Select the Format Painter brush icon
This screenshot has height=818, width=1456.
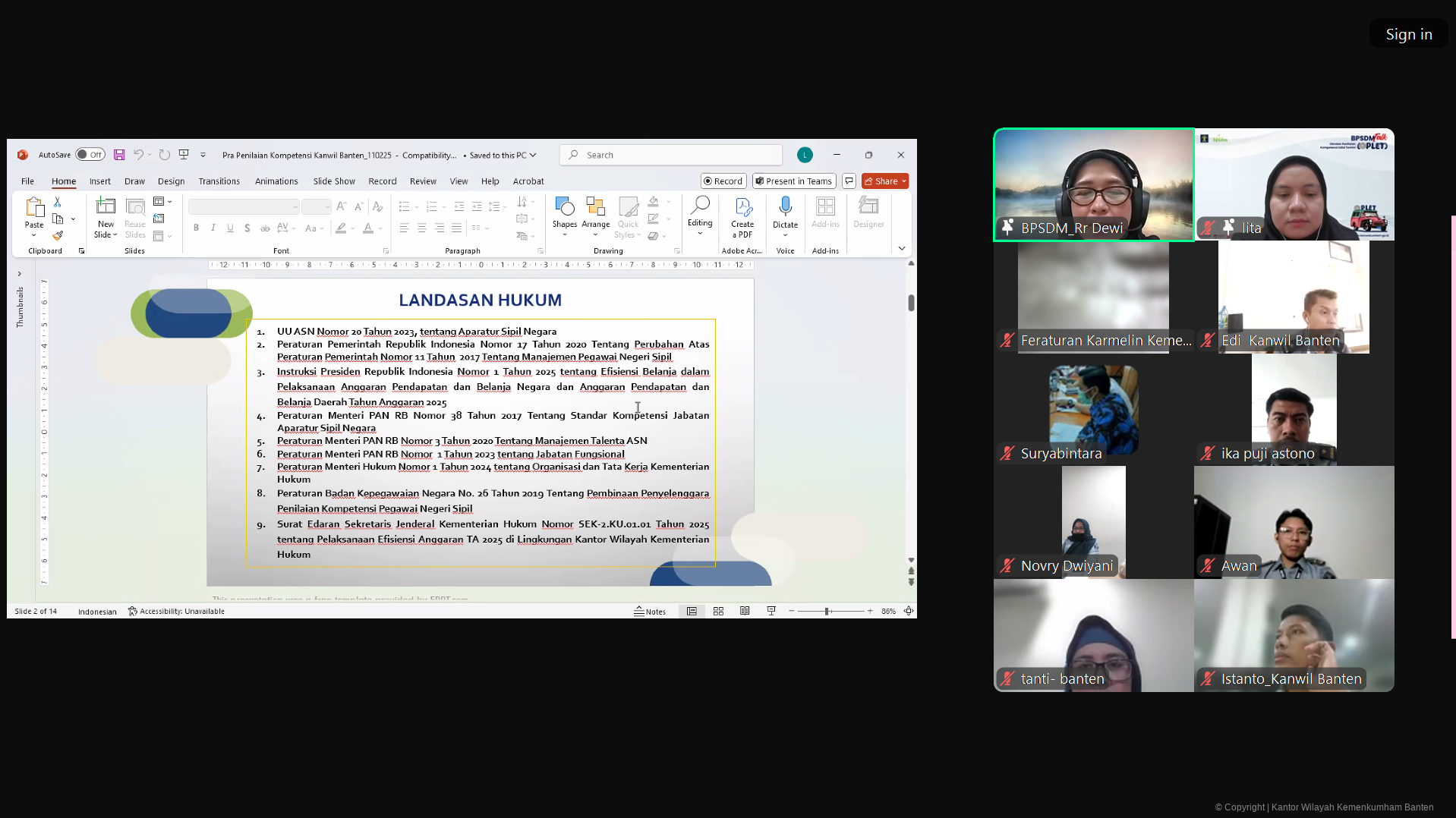[58, 236]
